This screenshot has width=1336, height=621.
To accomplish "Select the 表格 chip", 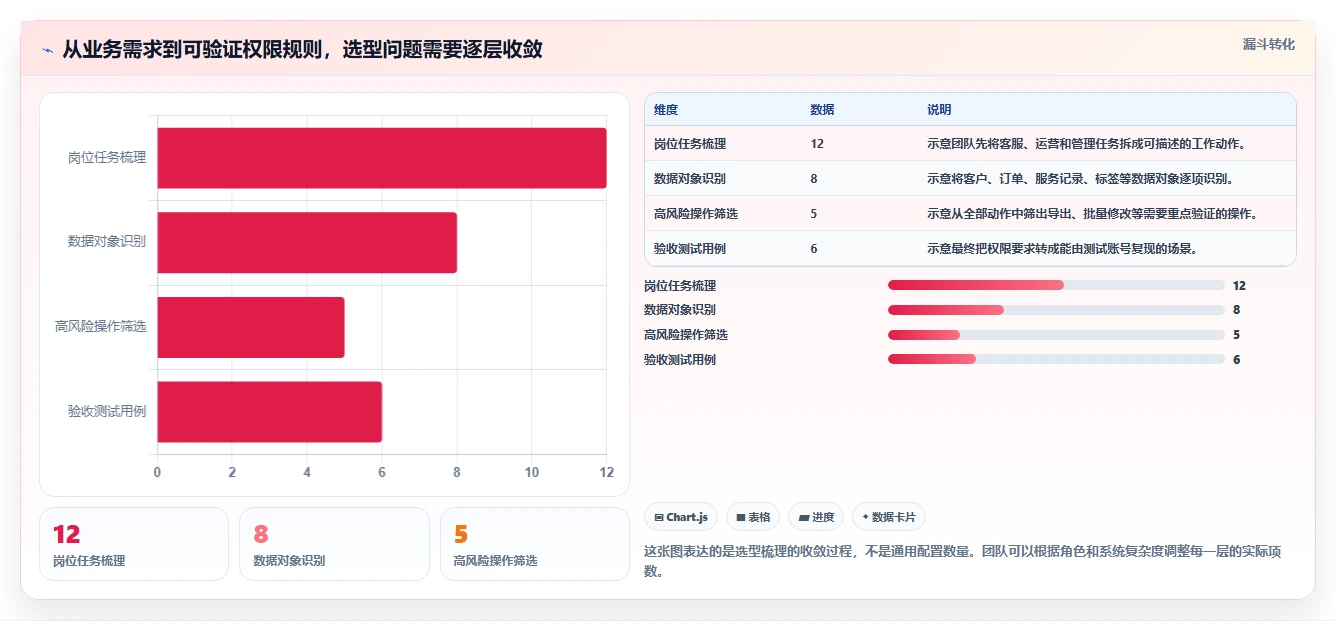I will (x=753, y=517).
